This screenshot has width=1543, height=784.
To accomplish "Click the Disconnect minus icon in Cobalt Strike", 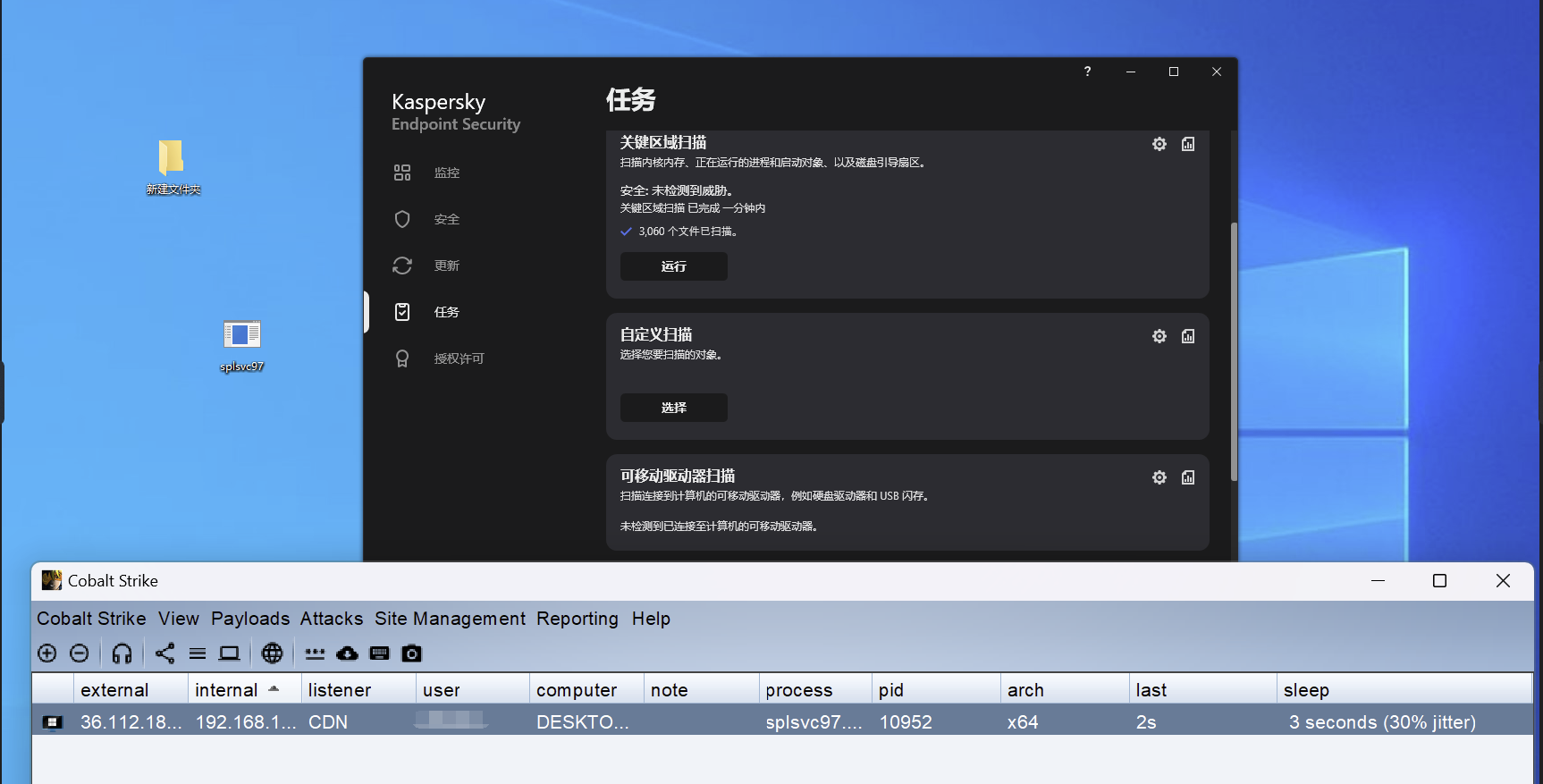I will [80, 653].
